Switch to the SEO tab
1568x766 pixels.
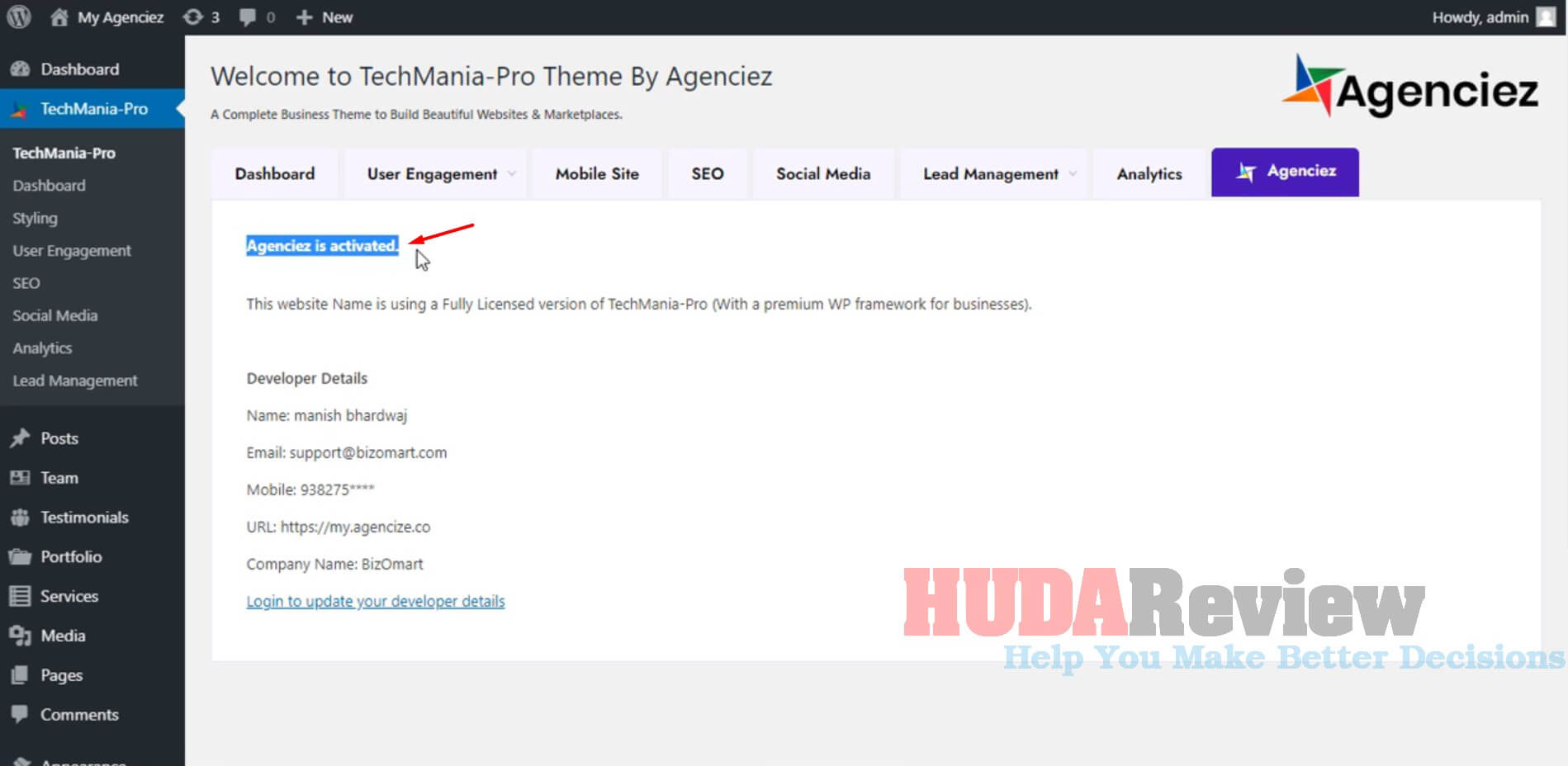(x=708, y=173)
